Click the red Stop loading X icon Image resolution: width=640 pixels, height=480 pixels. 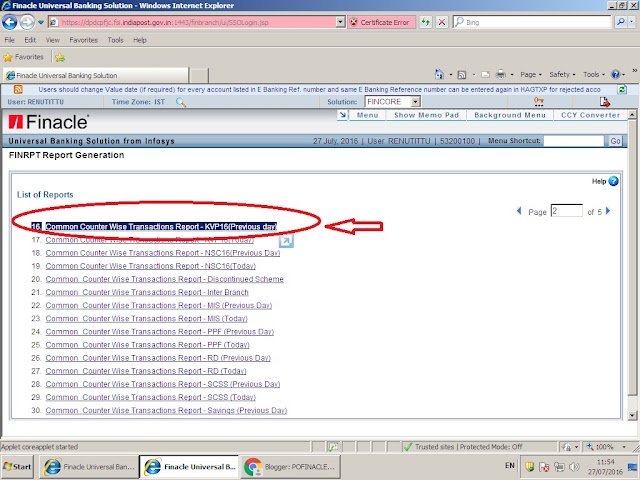(442, 22)
